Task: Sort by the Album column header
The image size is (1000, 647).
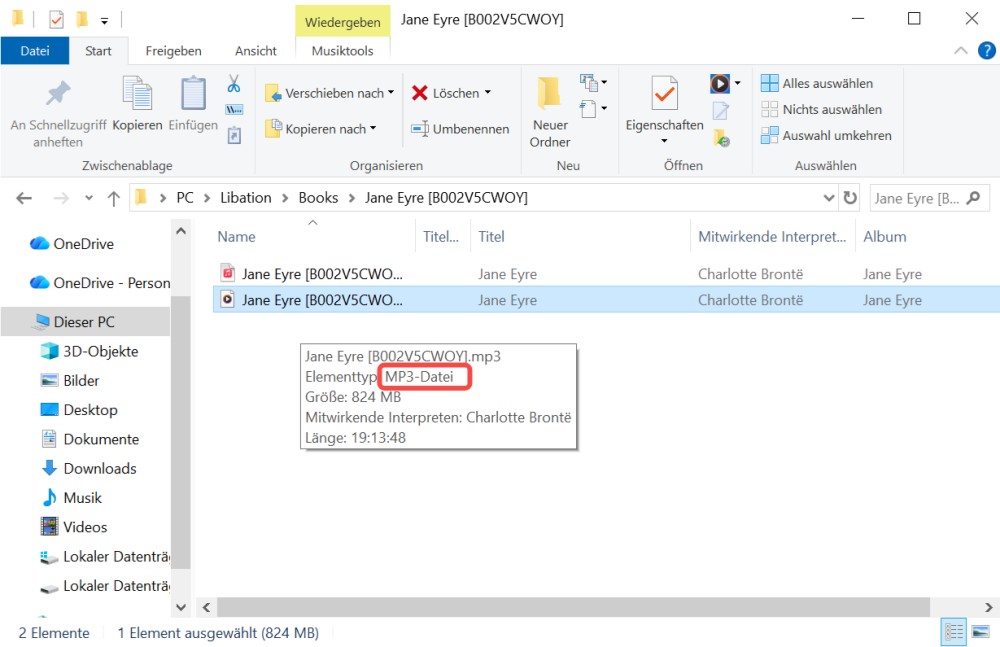Action: pyautogui.click(x=885, y=237)
